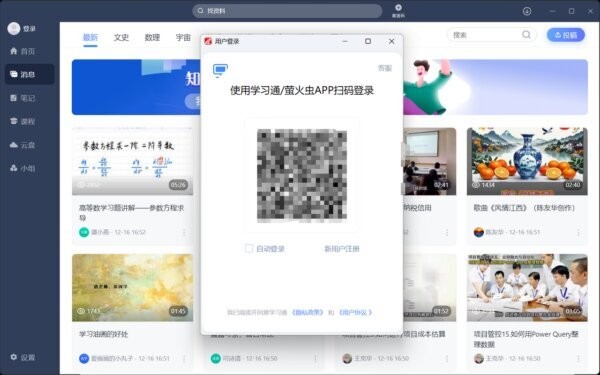The width and height of the screenshot is (600, 375).
Task: Minimize the 用户登录 dialog
Action: [x=345, y=41]
